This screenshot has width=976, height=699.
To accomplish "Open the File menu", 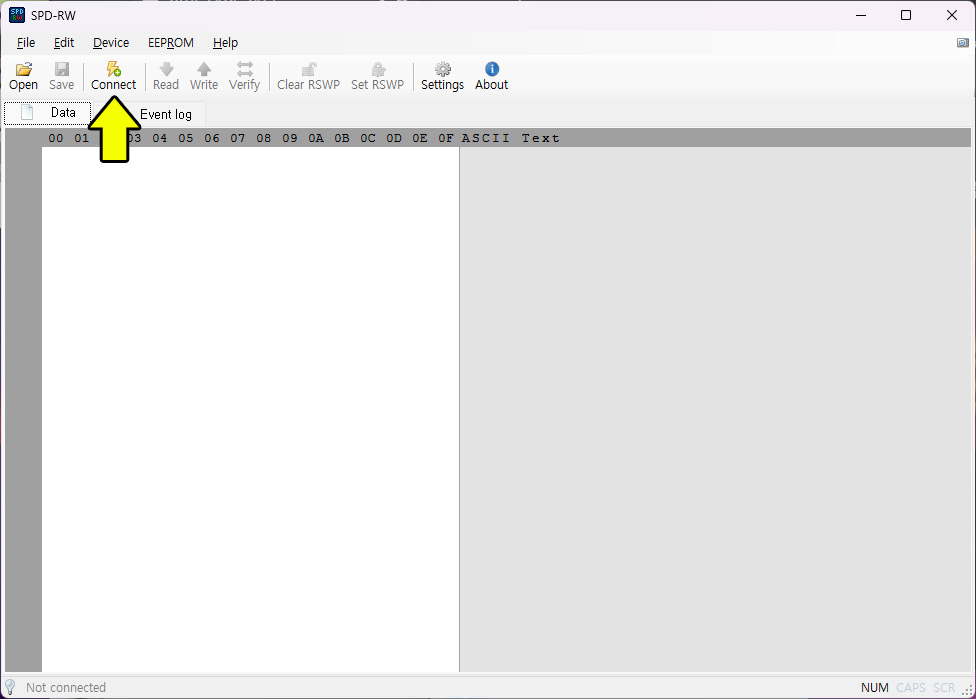I will [x=26, y=43].
